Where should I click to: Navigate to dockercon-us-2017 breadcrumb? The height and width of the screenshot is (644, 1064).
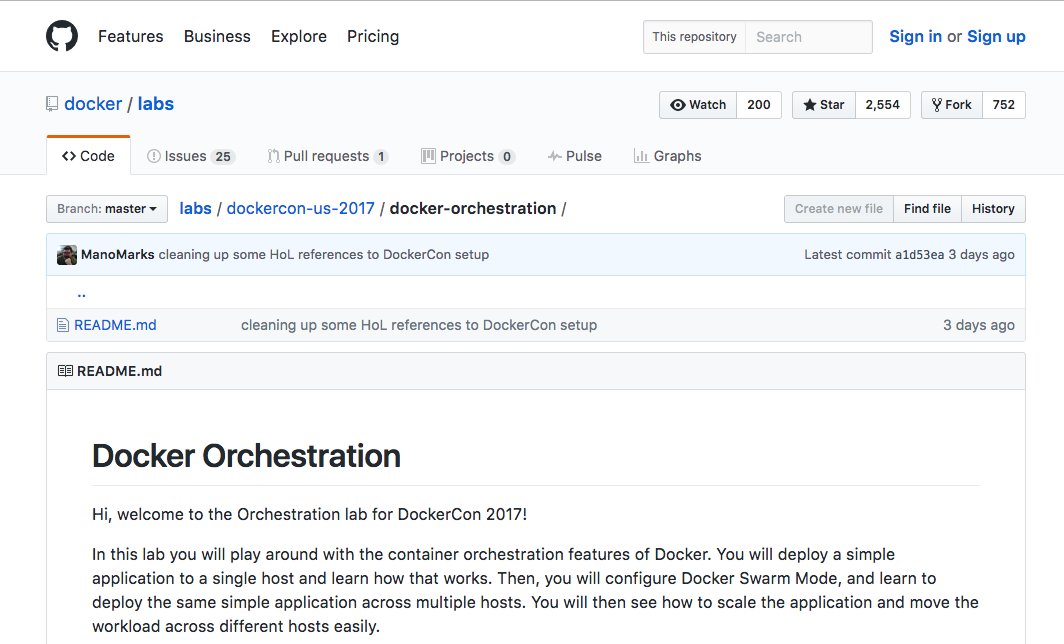click(301, 208)
